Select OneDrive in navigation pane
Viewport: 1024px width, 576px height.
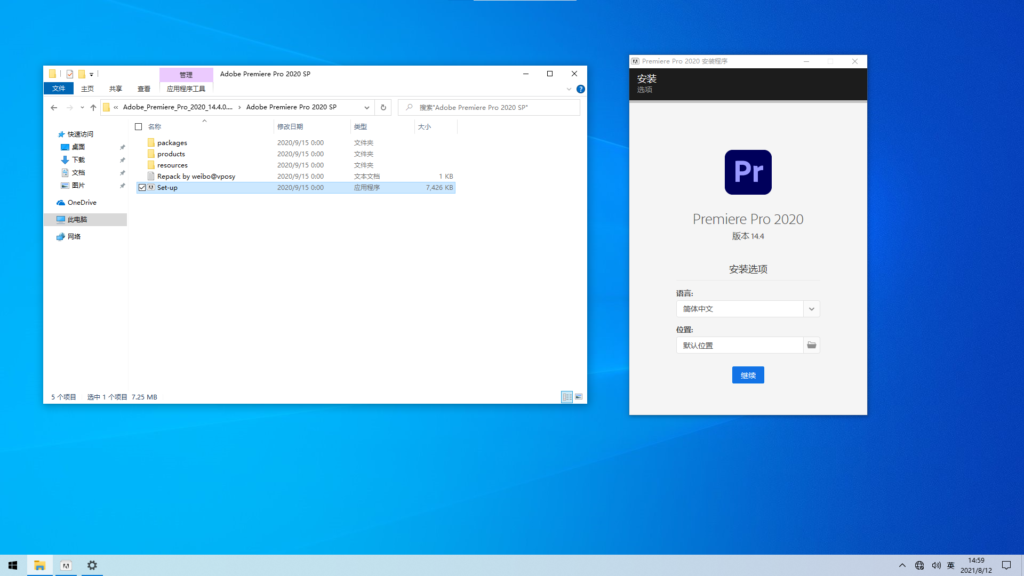point(82,202)
